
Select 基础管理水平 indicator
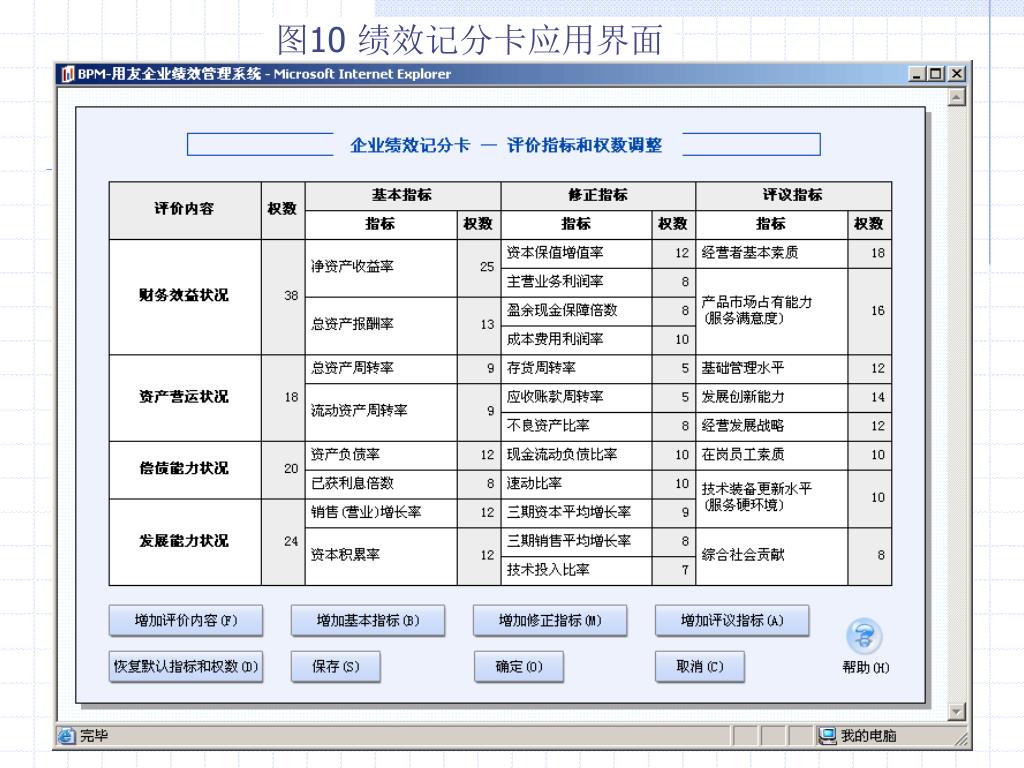tap(771, 368)
